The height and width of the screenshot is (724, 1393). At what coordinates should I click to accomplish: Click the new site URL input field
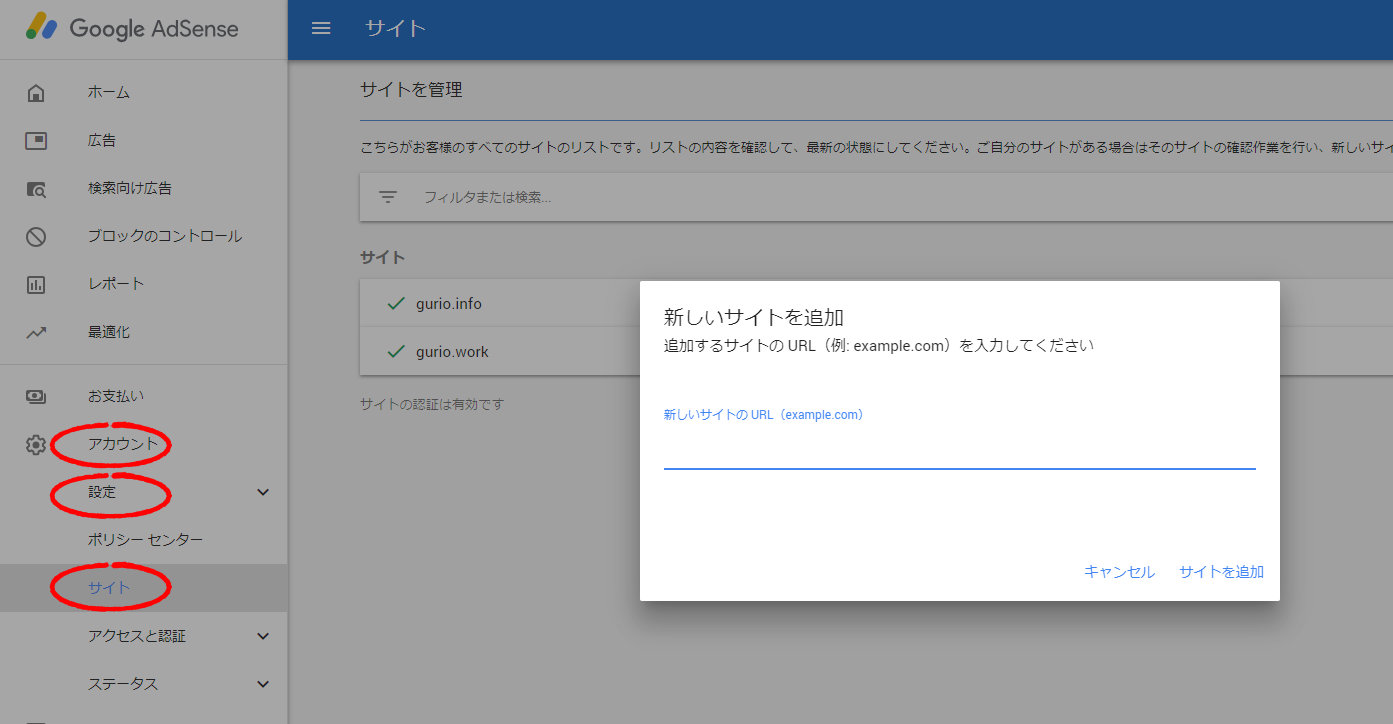coord(958,451)
